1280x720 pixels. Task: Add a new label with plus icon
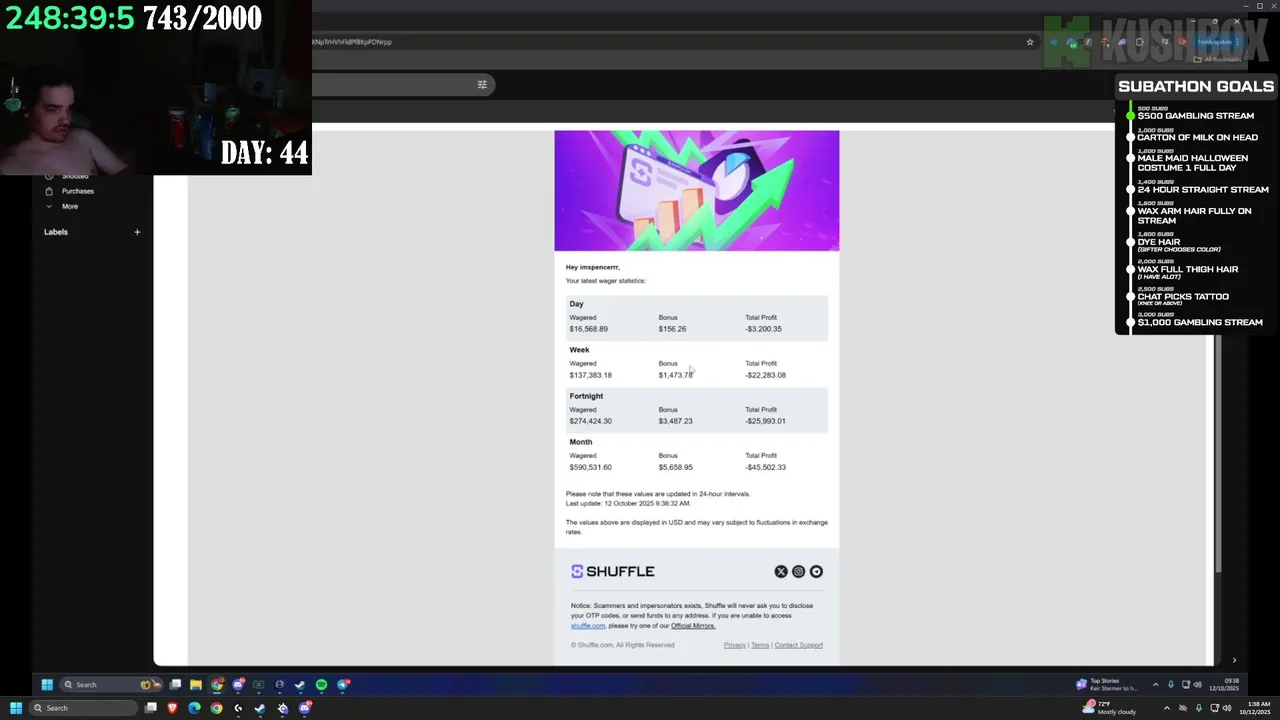point(137,232)
